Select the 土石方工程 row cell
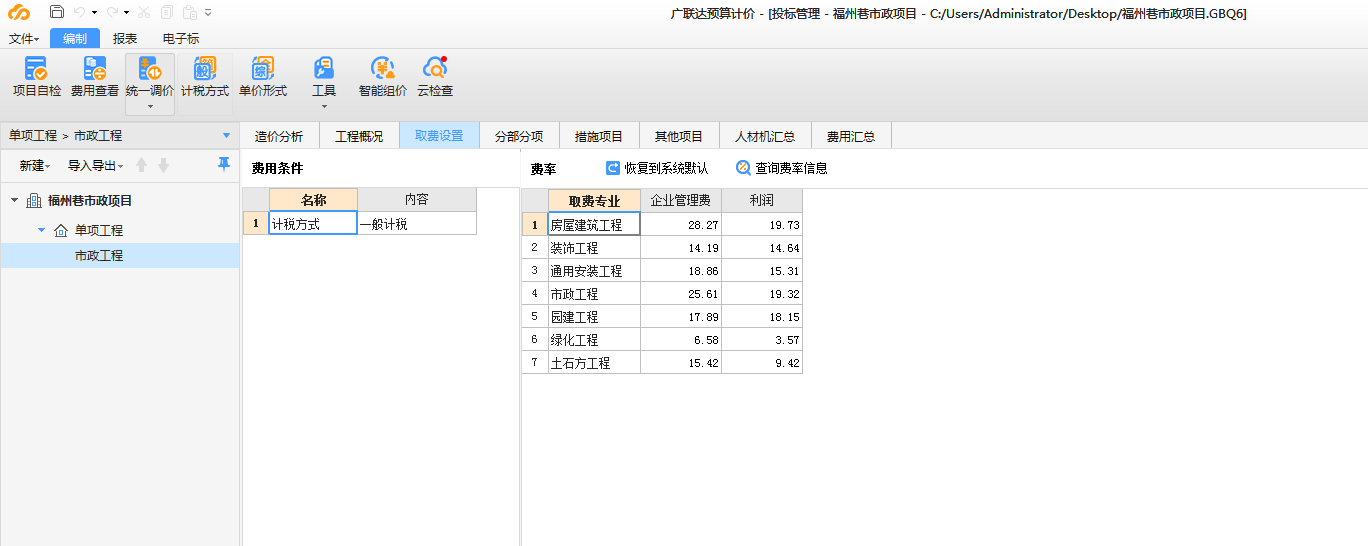 [594, 363]
